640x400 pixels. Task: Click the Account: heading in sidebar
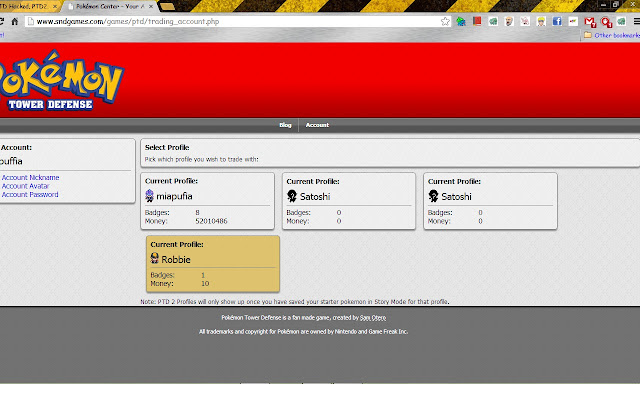tap(16, 147)
